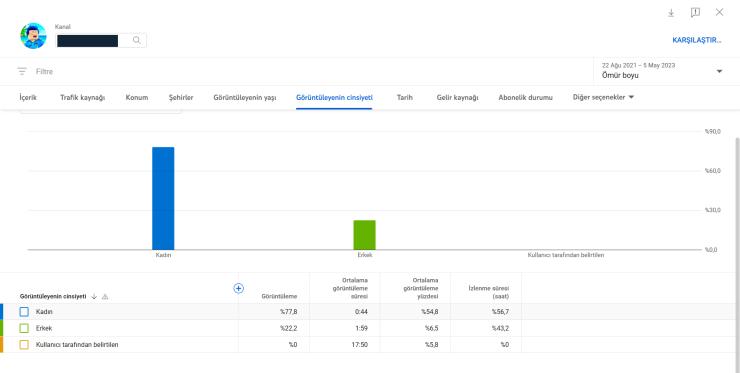
Task: Click the channel avatar picture
Action: [x=33, y=36]
